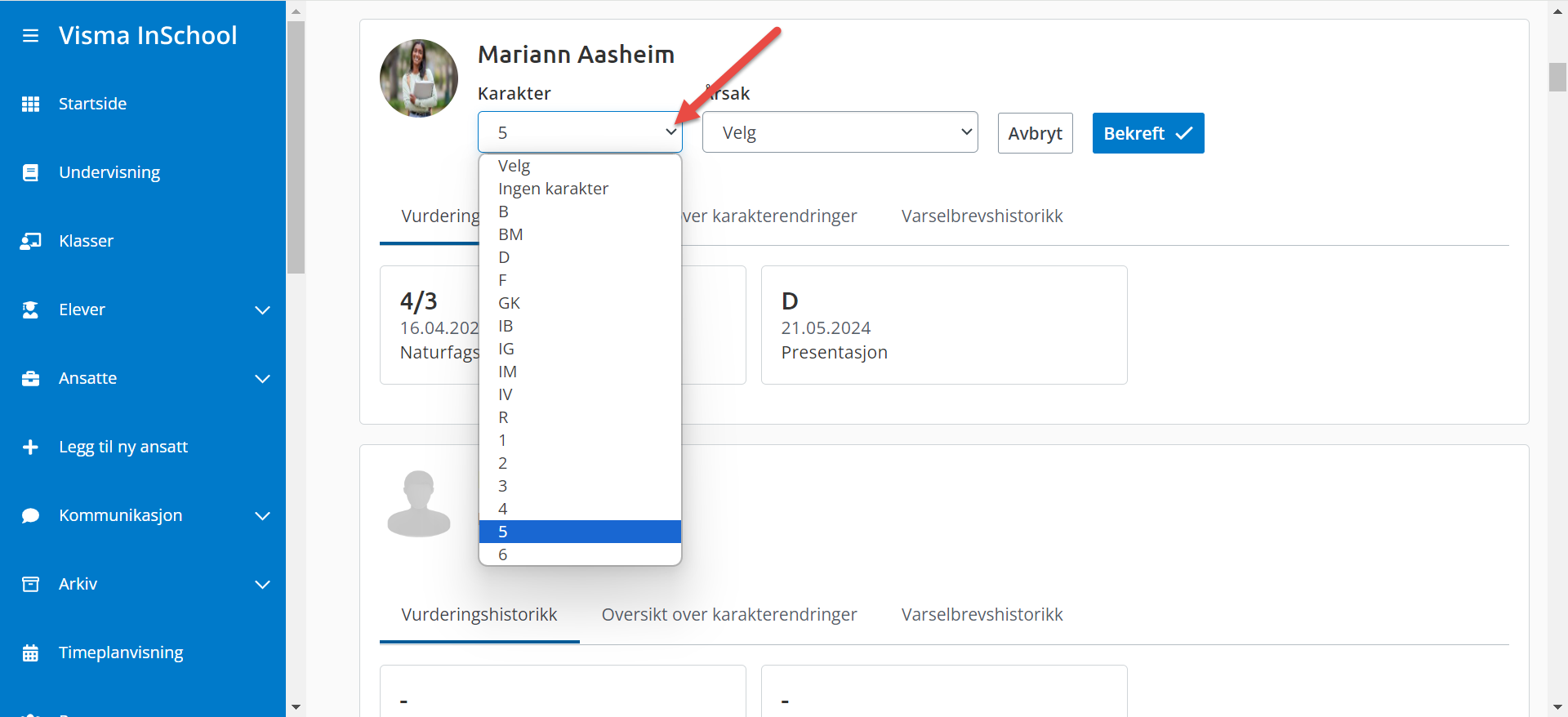The width and height of the screenshot is (1568, 717).
Task: Select highlighted grade 5 option
Action: (x=580, y=532)
